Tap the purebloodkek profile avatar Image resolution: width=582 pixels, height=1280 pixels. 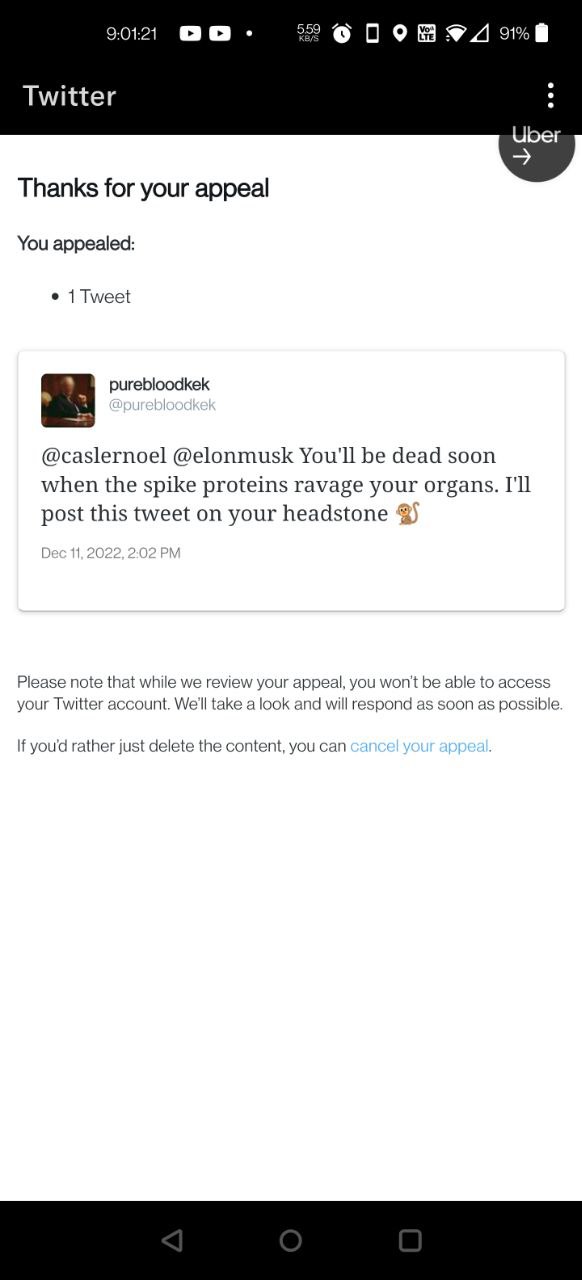[68, 400]
